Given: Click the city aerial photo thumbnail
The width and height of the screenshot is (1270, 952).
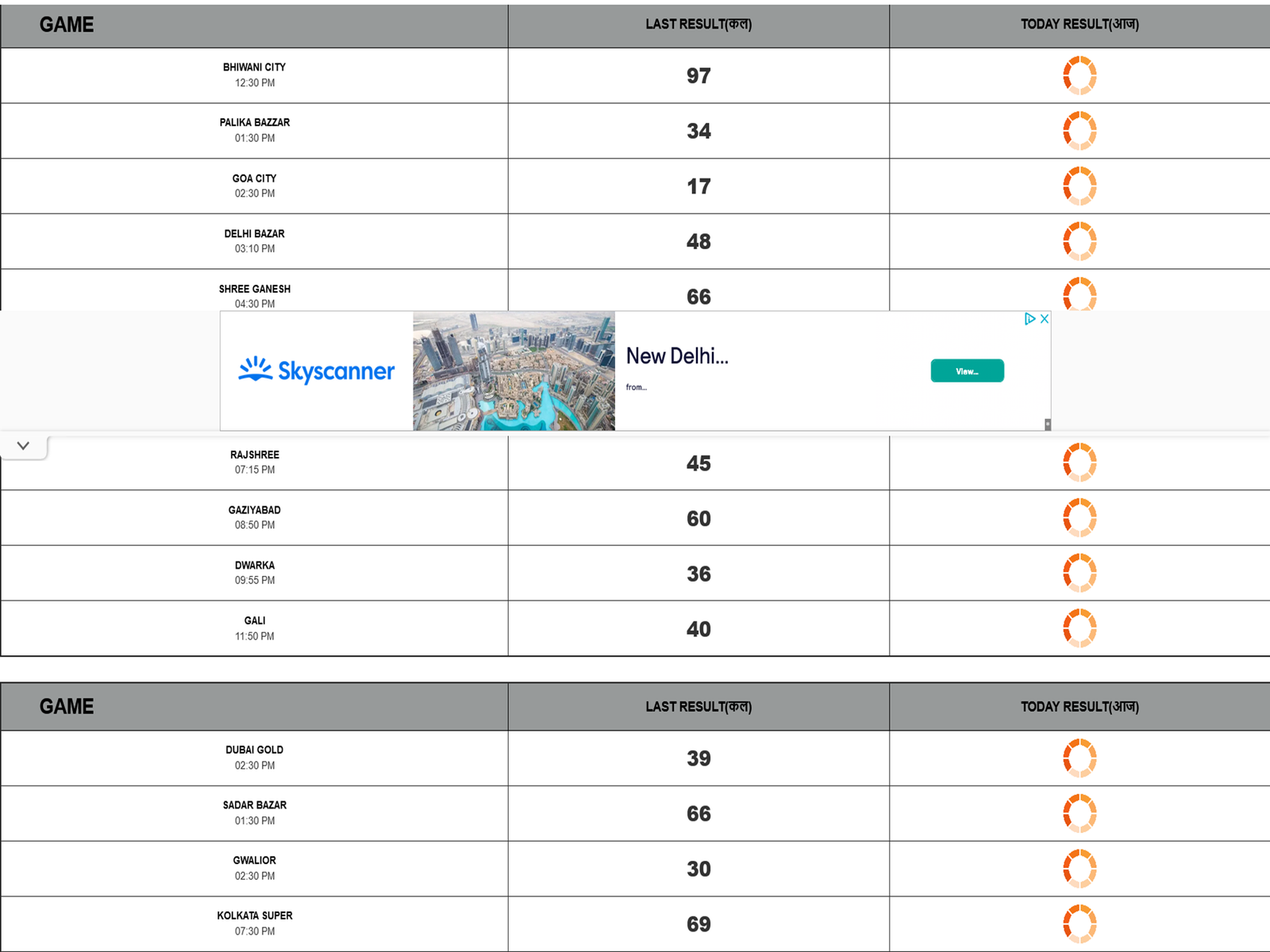Looking at the screenshot, I should click(514, 370).
